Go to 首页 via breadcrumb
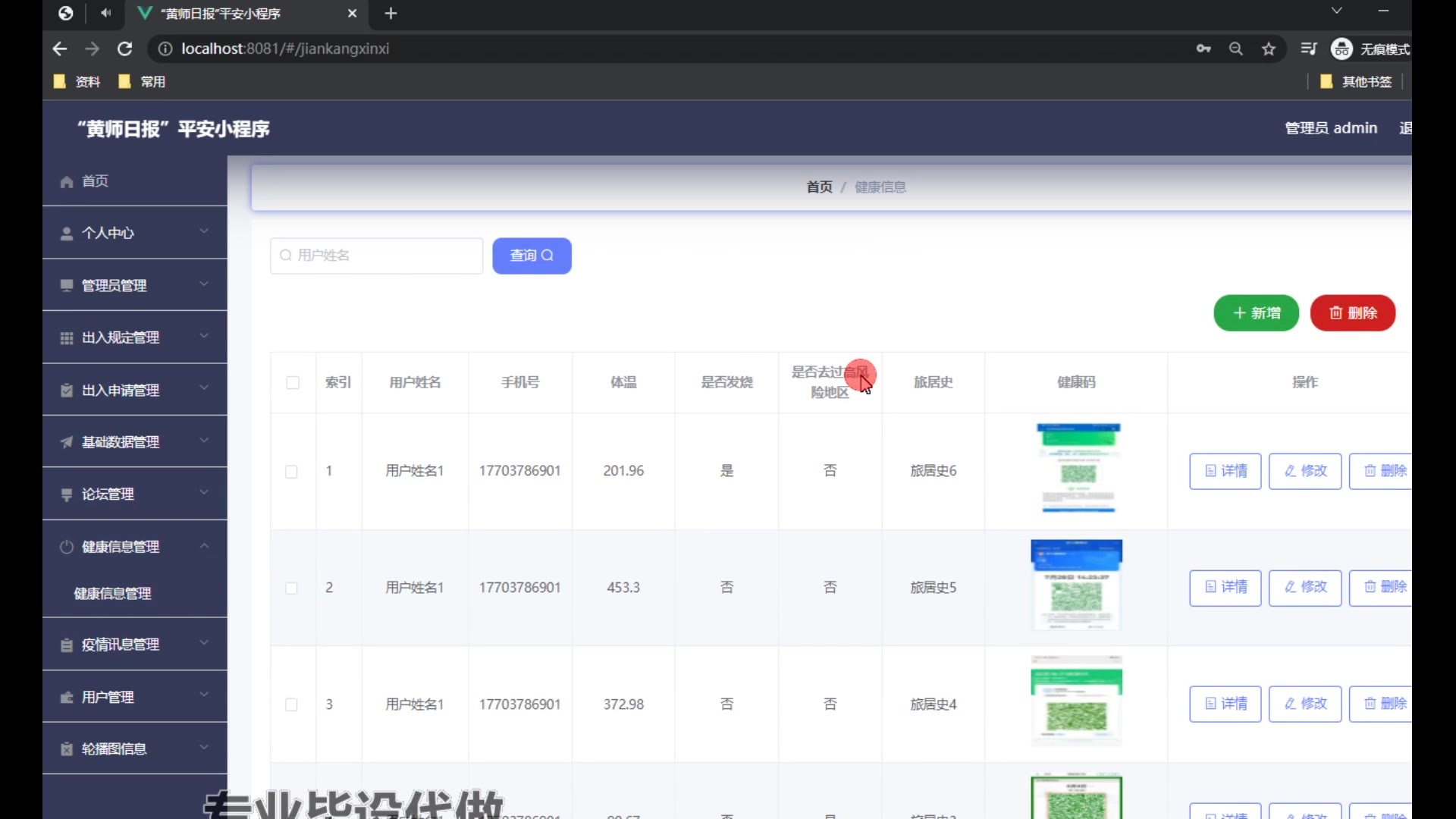 coord(819,187)
